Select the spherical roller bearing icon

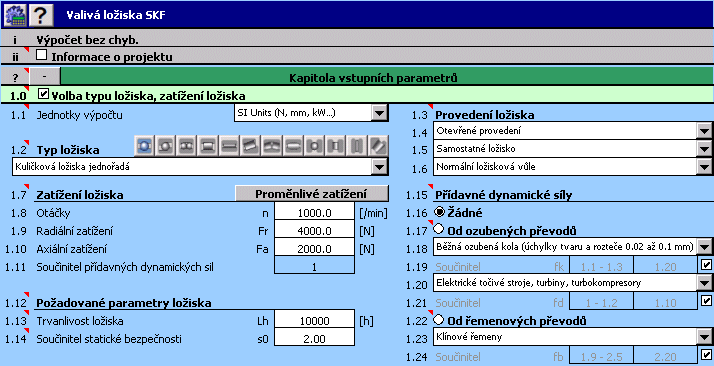pyautogui.click(x=272, y=146)
